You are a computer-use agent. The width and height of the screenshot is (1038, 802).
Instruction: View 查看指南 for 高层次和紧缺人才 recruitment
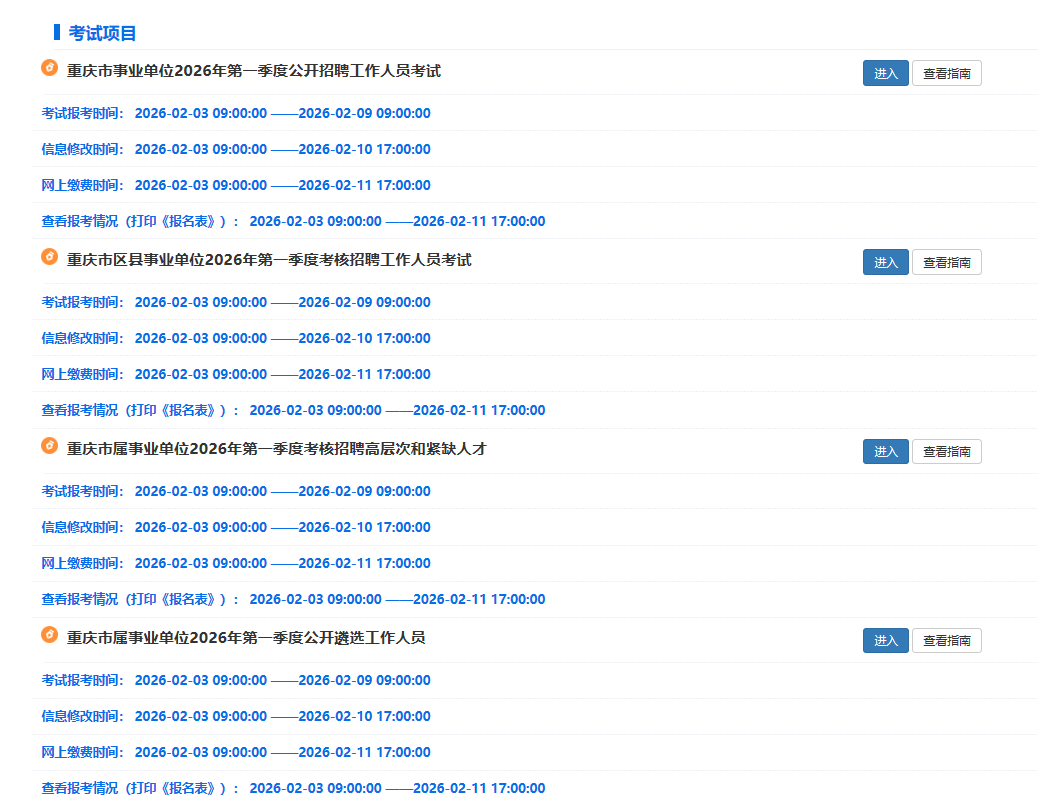946,452
